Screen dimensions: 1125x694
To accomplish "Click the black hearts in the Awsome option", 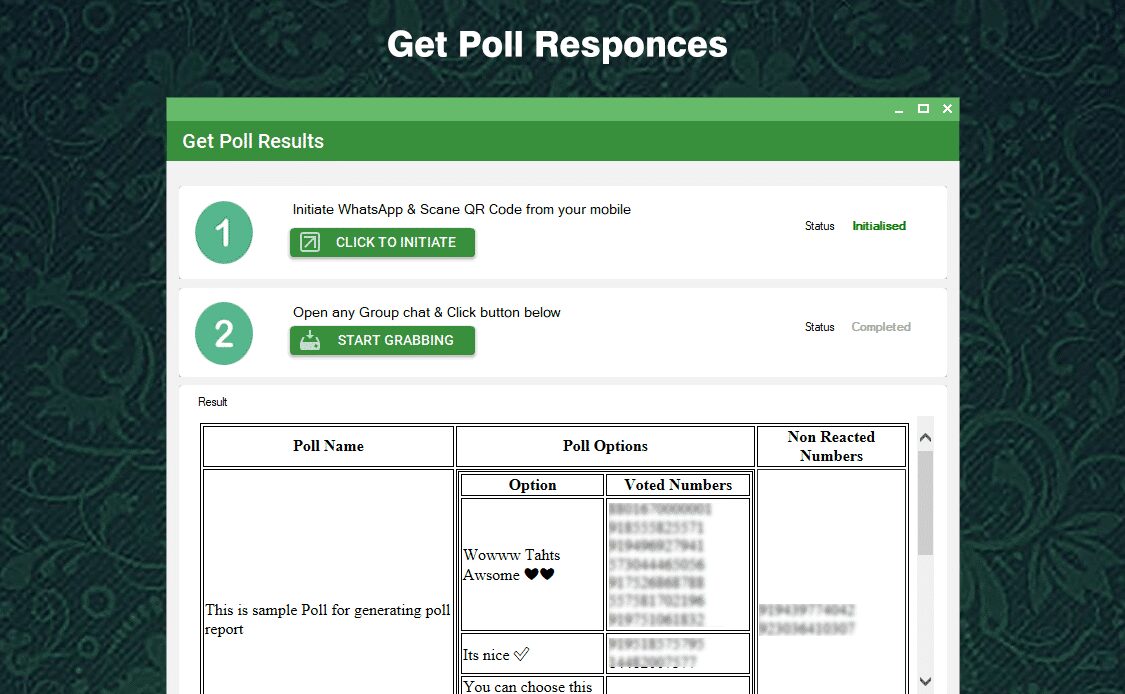I will 539,575.
